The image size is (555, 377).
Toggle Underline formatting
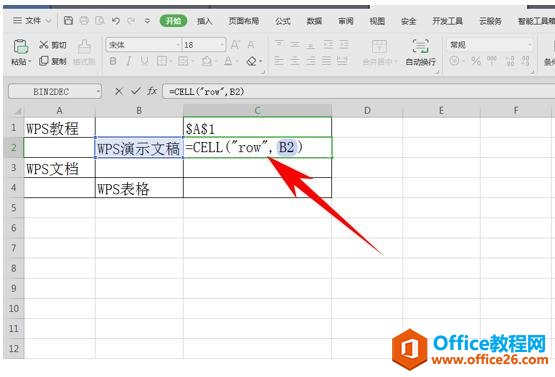click(x=144, y=61)
